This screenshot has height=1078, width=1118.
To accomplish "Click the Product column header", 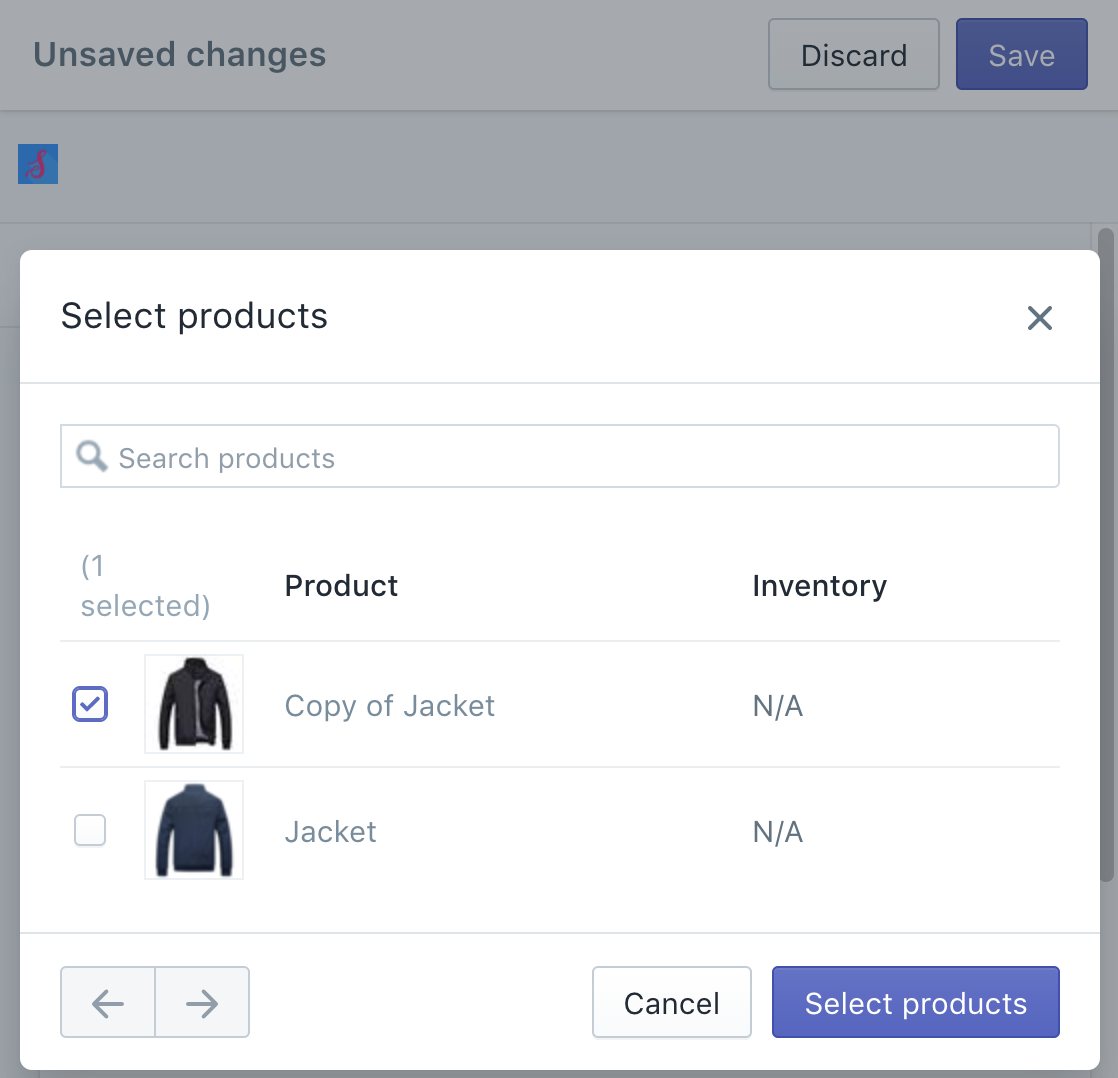I will 341,586.
